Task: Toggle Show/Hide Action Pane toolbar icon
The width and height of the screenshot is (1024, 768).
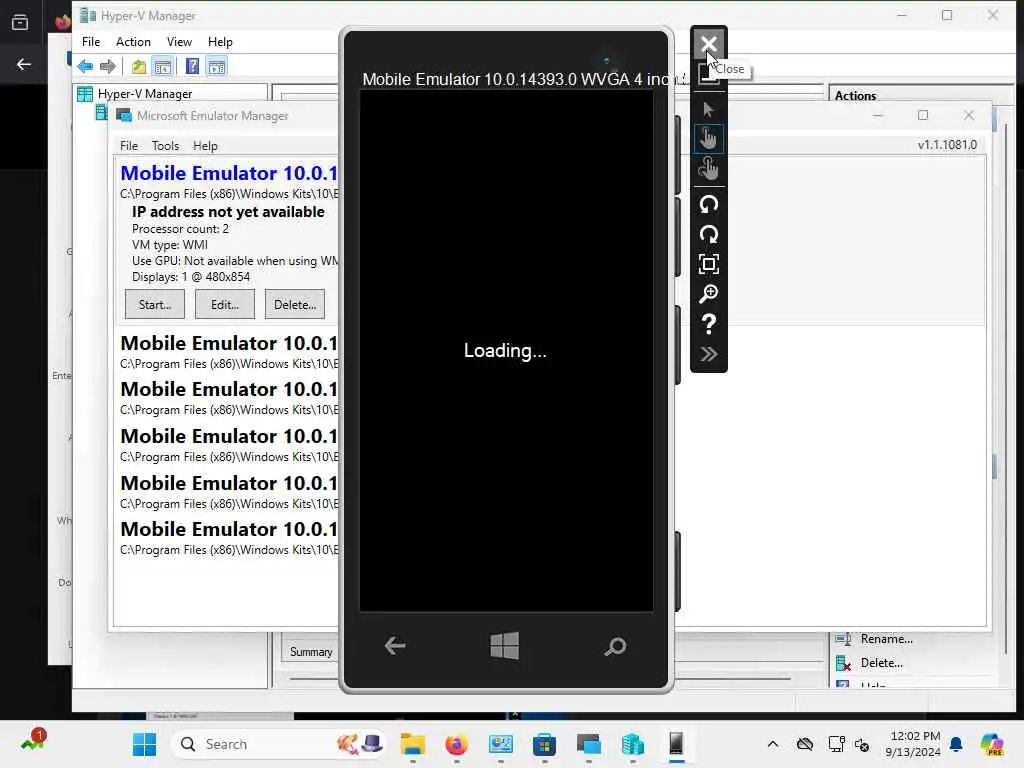Action: tap(216, 66)
